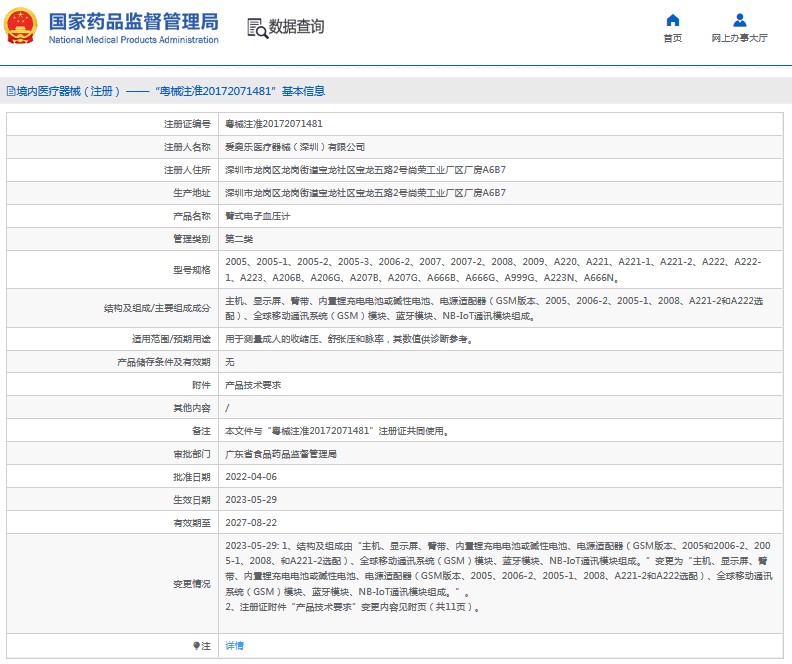This screenshot has height=664, width=792.
Task: Click the 变更情况 label
Action: [x=192, y=584]
